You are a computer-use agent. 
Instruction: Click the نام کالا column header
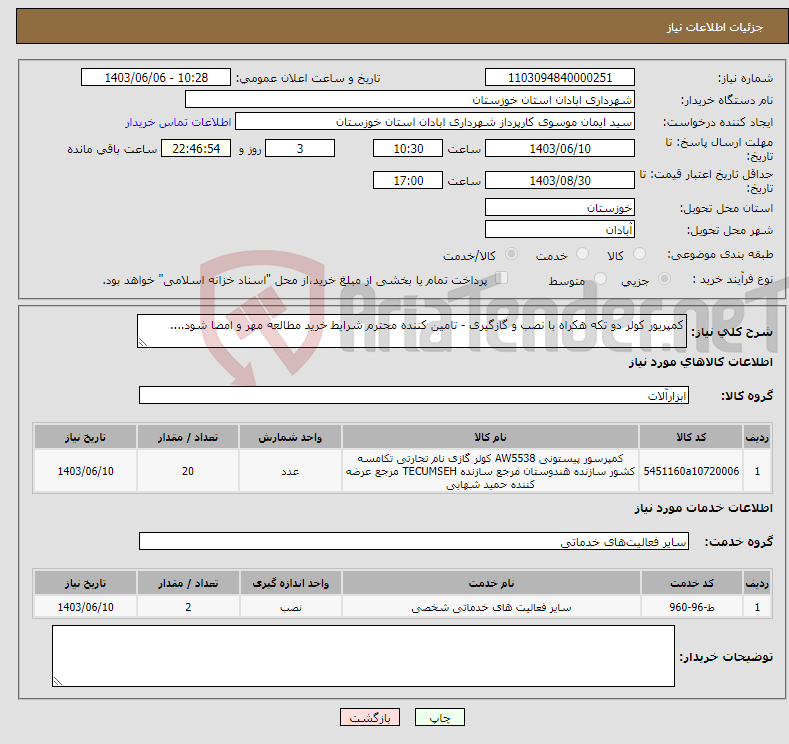point(491,437)
